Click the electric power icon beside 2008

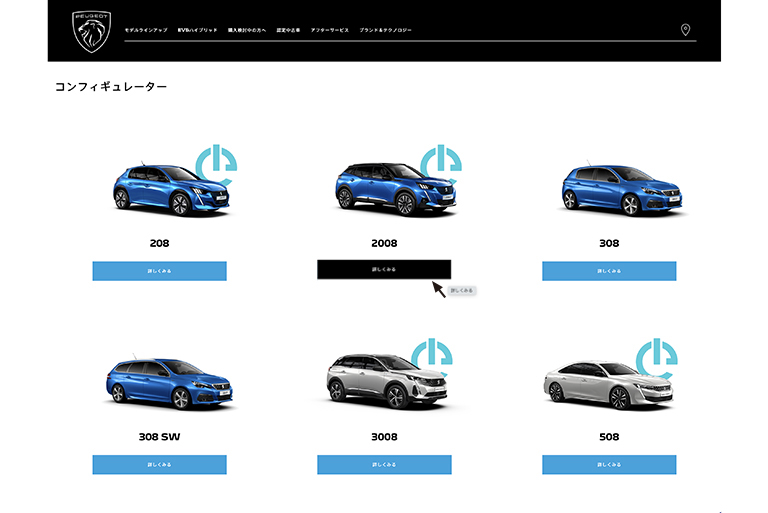[441, 162]
